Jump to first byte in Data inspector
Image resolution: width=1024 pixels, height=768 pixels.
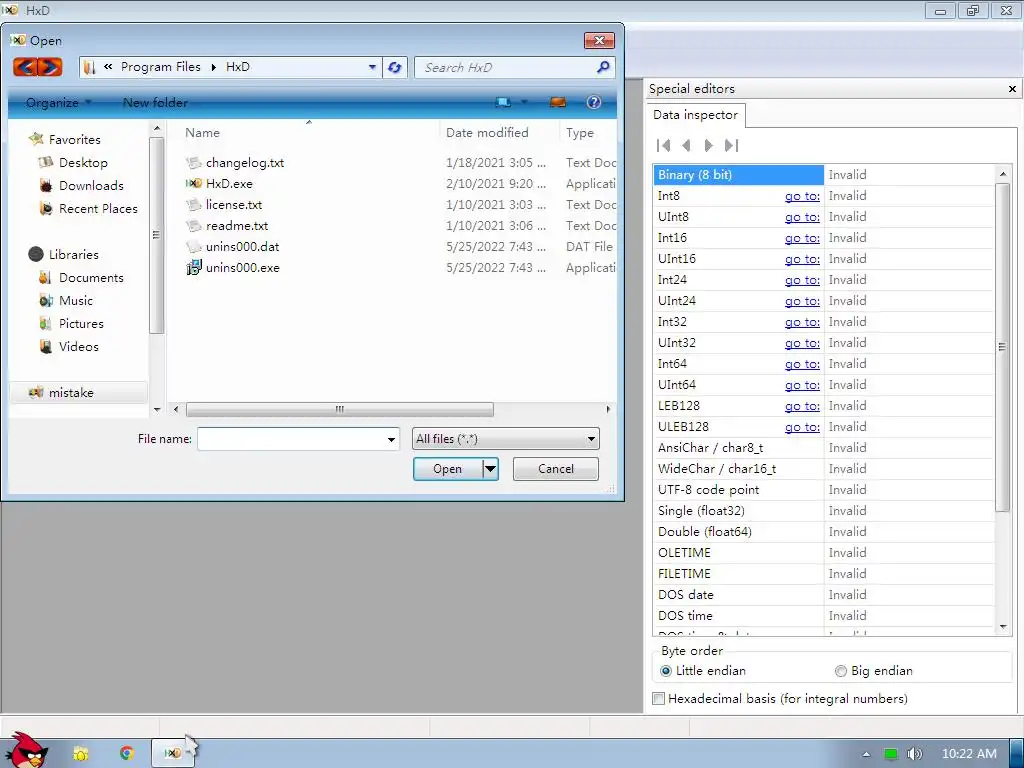(x=664, y=145)
